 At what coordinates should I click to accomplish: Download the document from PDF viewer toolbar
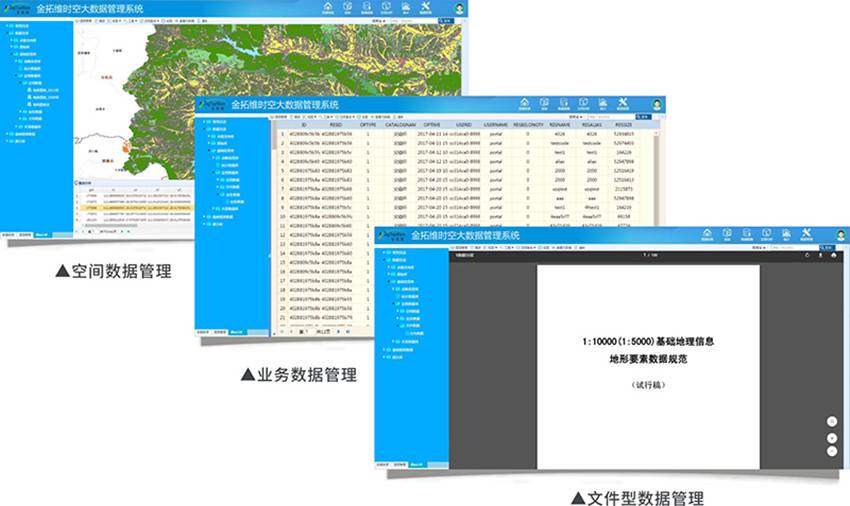(820, 255)
